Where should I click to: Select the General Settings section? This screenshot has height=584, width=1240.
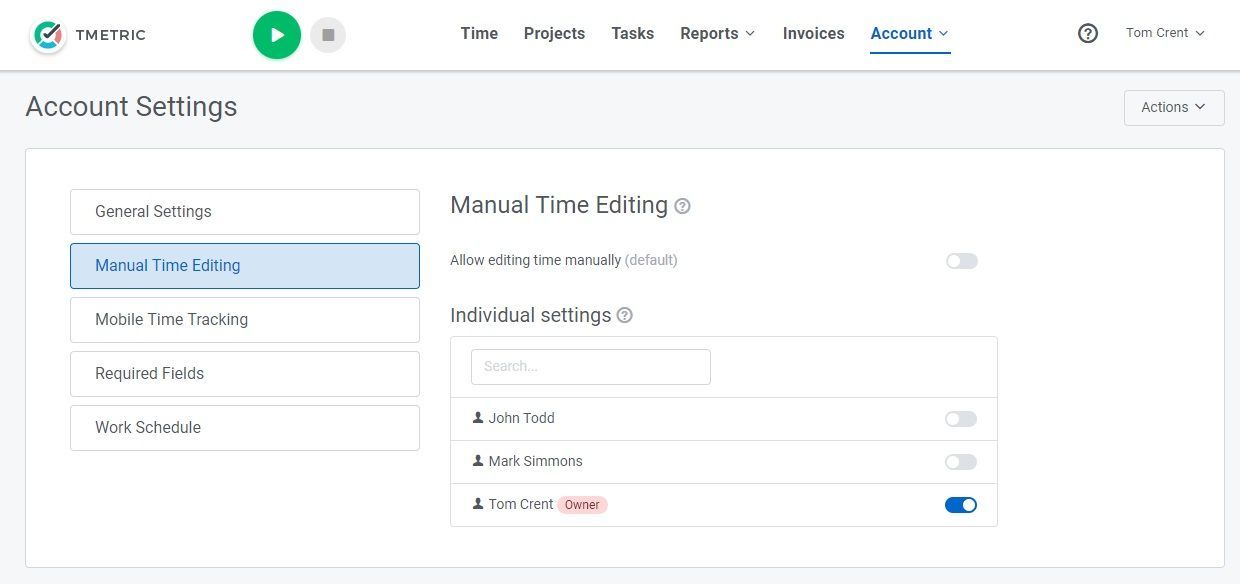click(245, 212)
